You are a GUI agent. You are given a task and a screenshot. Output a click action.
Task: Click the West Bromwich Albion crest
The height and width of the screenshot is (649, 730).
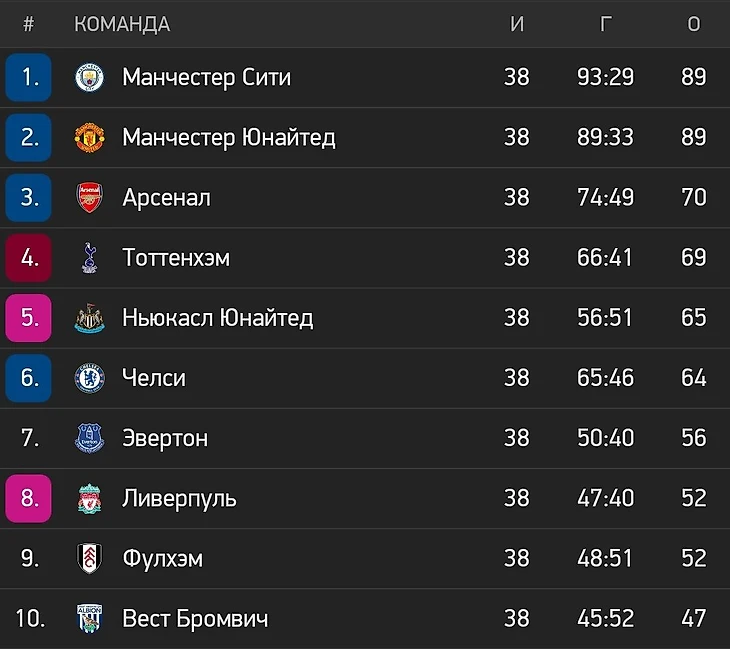pos(90,618)
